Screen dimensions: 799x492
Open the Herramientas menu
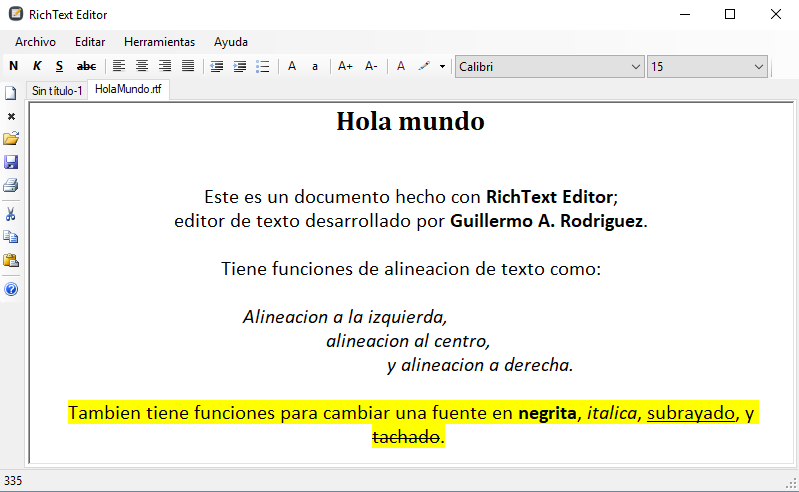[159, 42]
